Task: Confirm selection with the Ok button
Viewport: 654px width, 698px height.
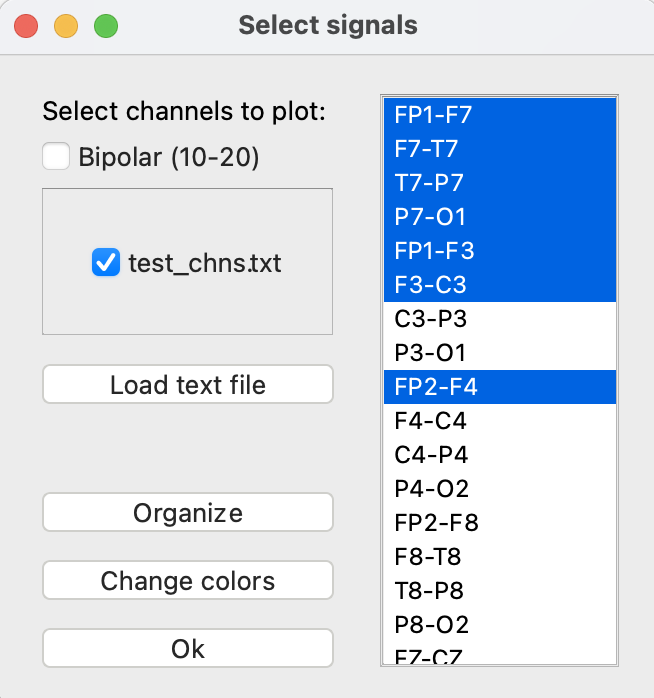Action: [x=188, y=649]
